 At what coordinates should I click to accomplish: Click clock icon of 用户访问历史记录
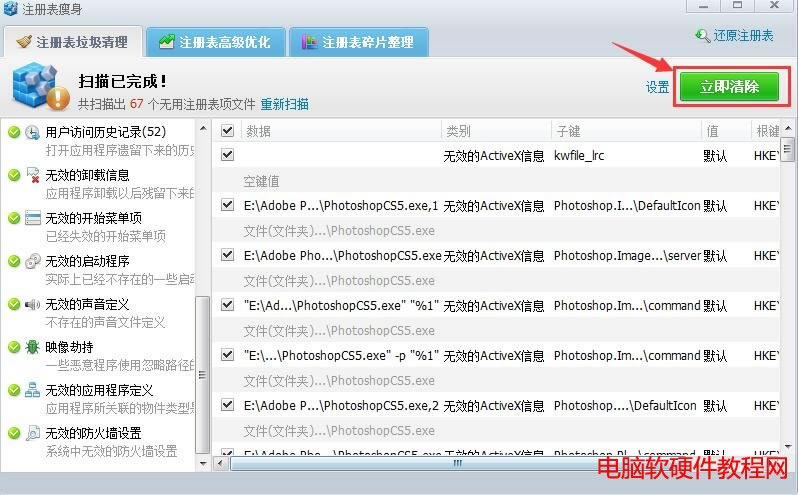[33, 132]
